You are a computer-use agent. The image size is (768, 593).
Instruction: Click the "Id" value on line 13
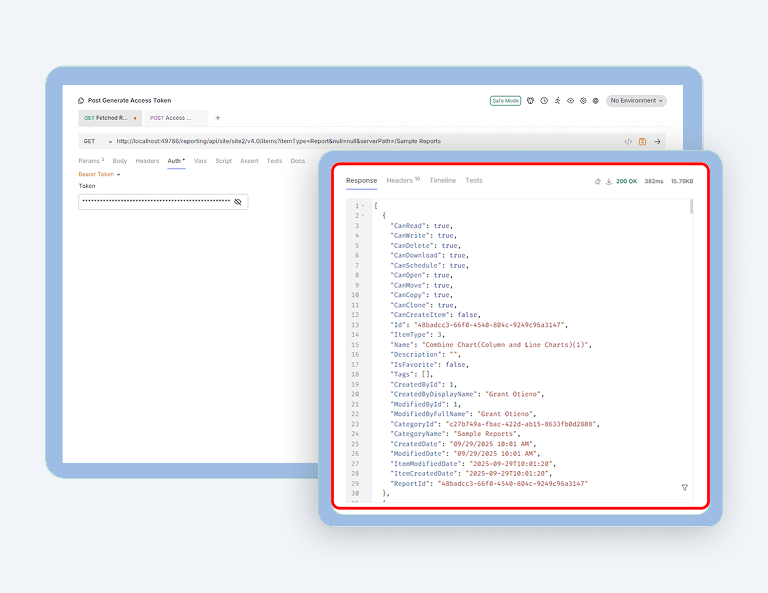coord(491,325)
